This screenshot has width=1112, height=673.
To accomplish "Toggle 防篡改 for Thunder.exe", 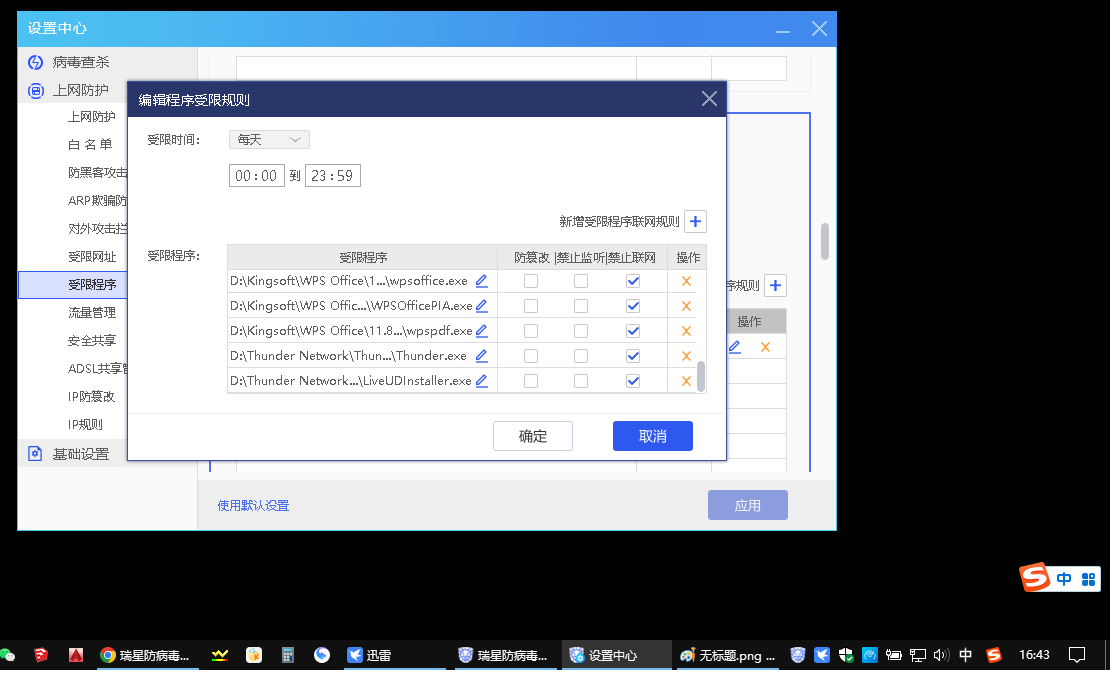I will pos(530,356).
